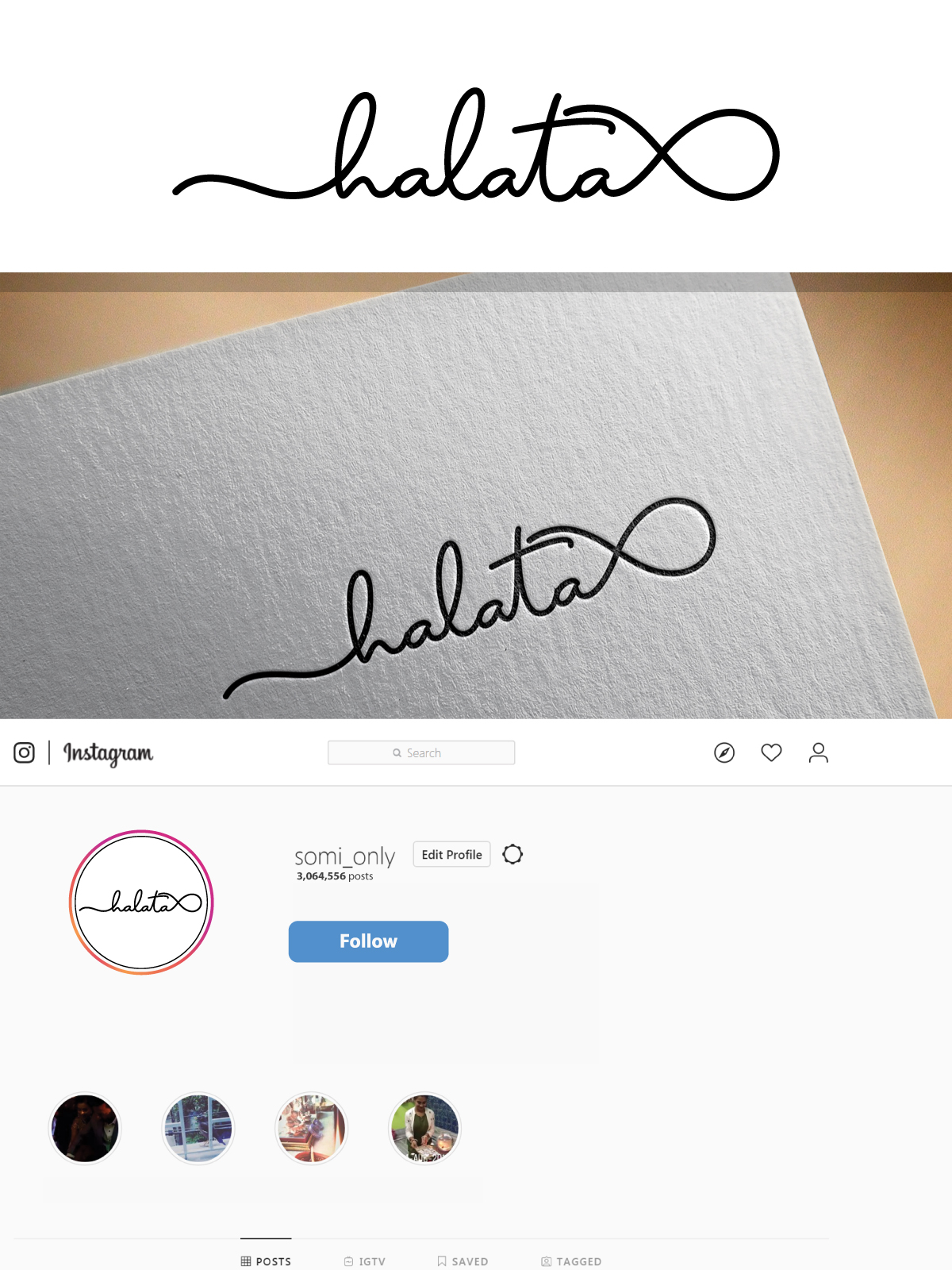Click the Edit Profile button
Screen dimensions: 952x1270
click(451, 854)
